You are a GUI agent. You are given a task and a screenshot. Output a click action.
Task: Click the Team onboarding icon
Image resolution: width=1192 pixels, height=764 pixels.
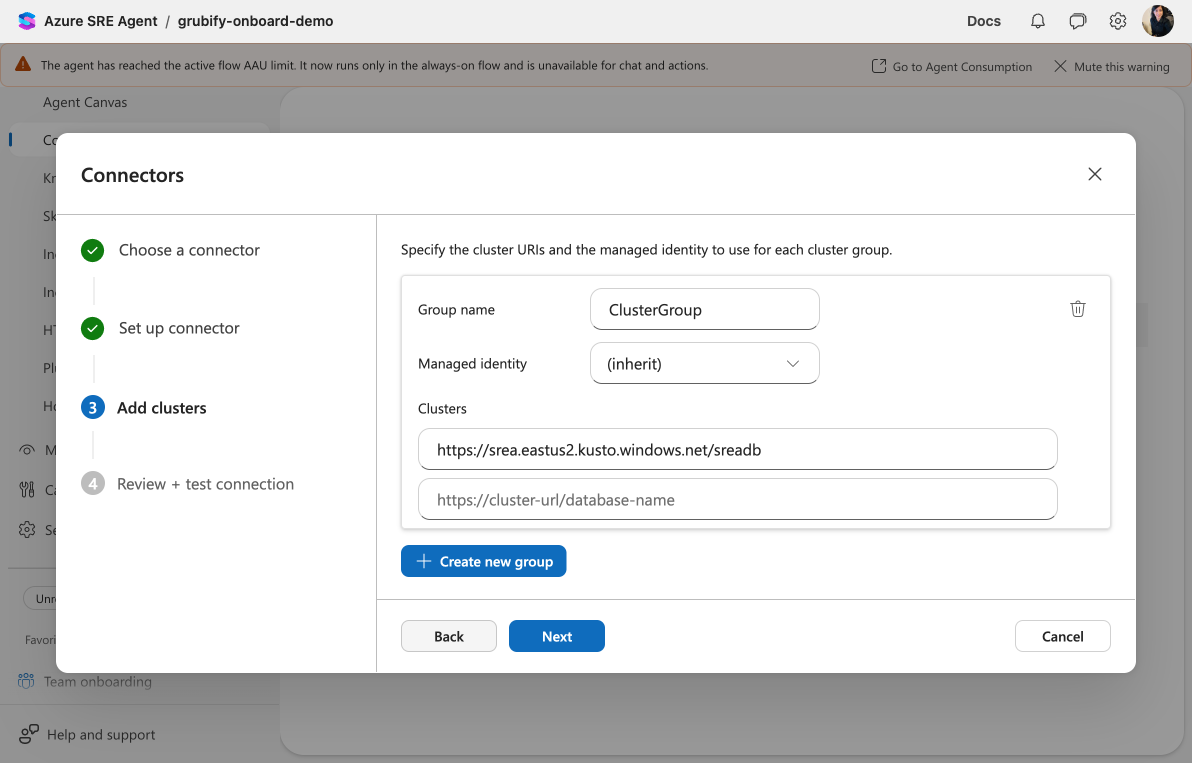point(26,681)
